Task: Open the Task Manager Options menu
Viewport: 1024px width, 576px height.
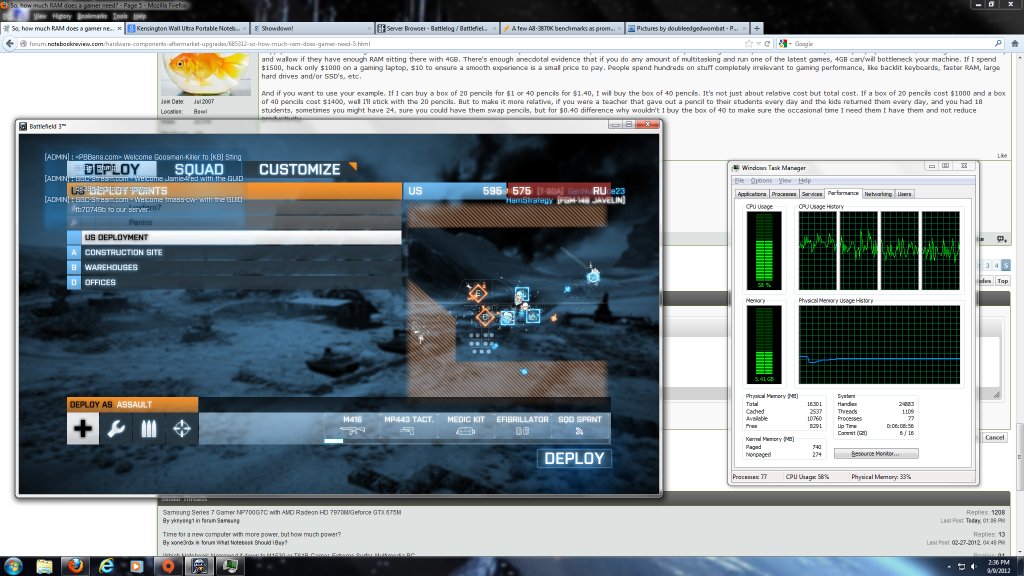Action: point(761,181)
